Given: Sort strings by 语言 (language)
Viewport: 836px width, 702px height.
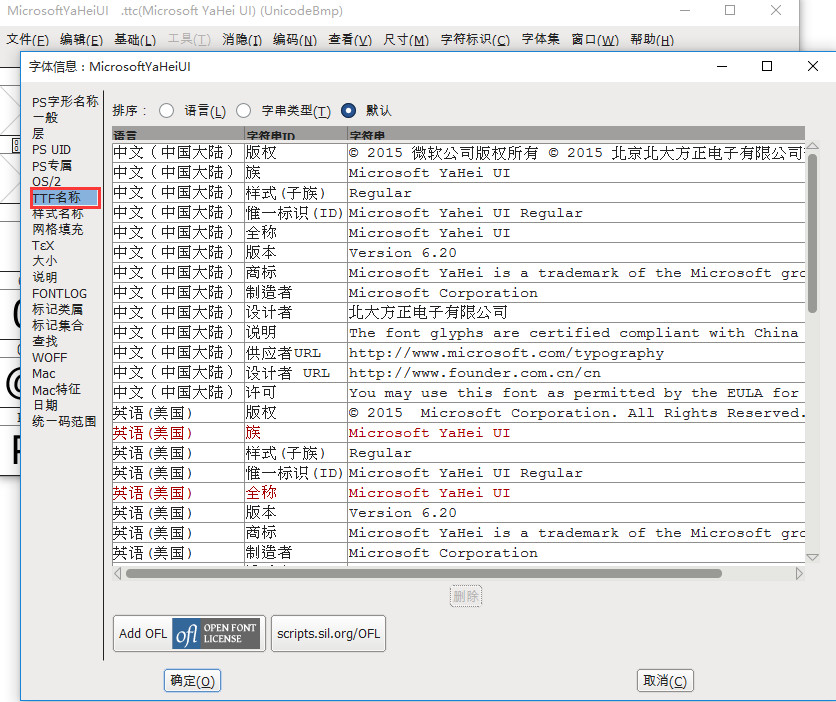Looking at the screenshot, I should (165, 110).
